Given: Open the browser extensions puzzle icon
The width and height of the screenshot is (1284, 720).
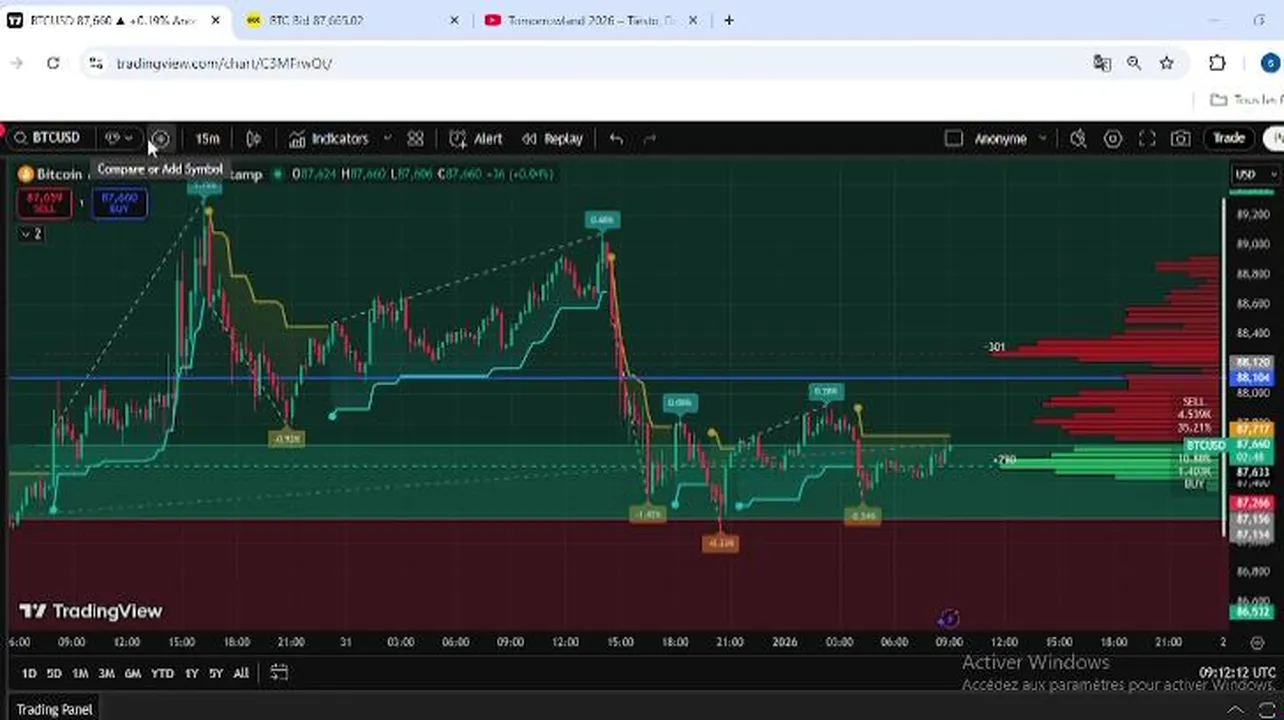Looking at the screenshot, I should click(1217, 63).
